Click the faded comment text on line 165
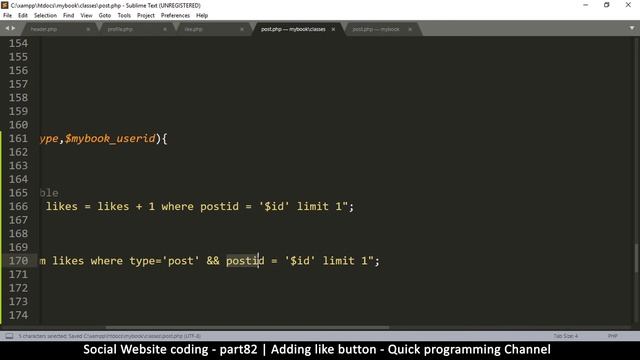This screenshot has height=360, width=640. click(x=49, y=193)
